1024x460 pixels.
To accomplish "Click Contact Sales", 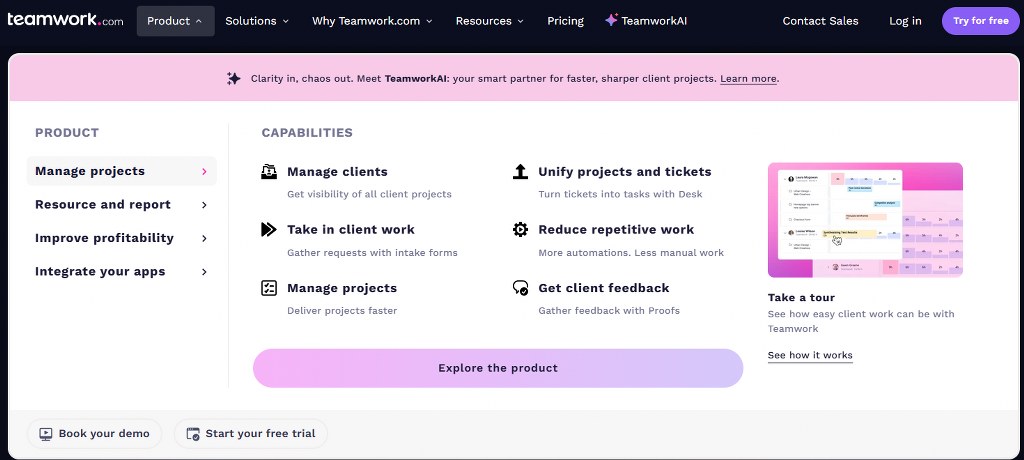I will click(x=820, y=21).
